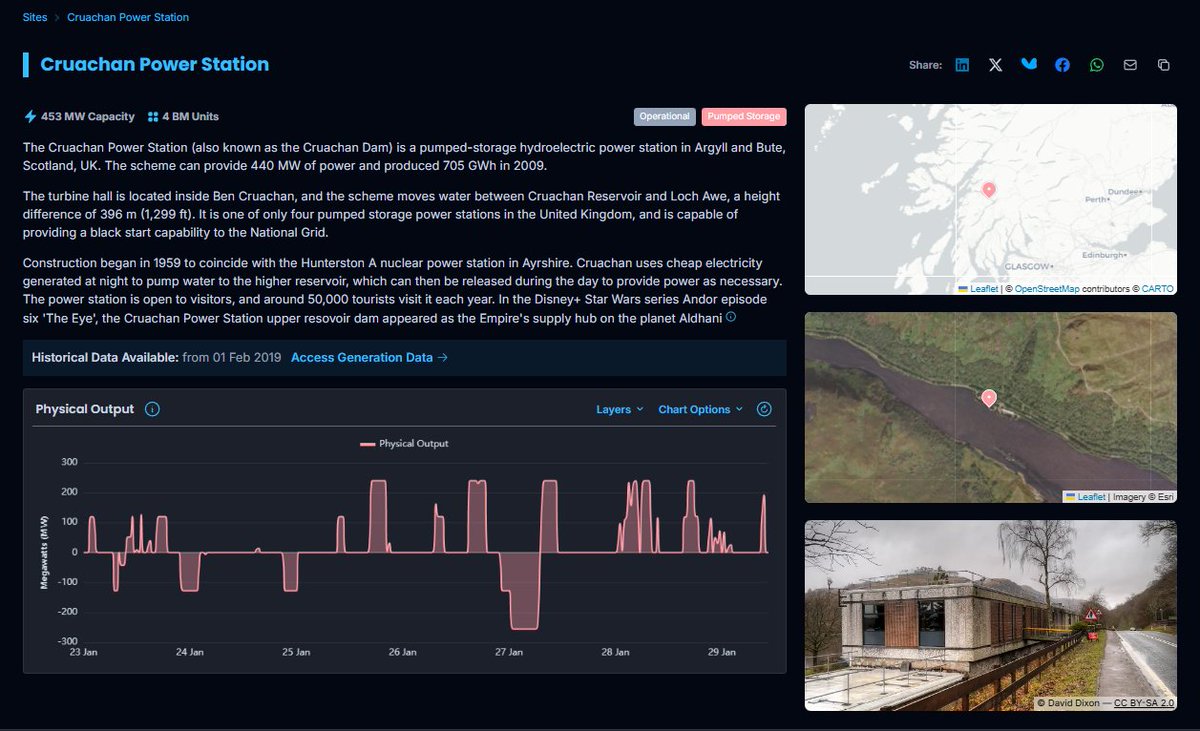1200x731 pixels.
Task: Open CC BY-SA 2.0 license link
Action: coord(1144,704)
